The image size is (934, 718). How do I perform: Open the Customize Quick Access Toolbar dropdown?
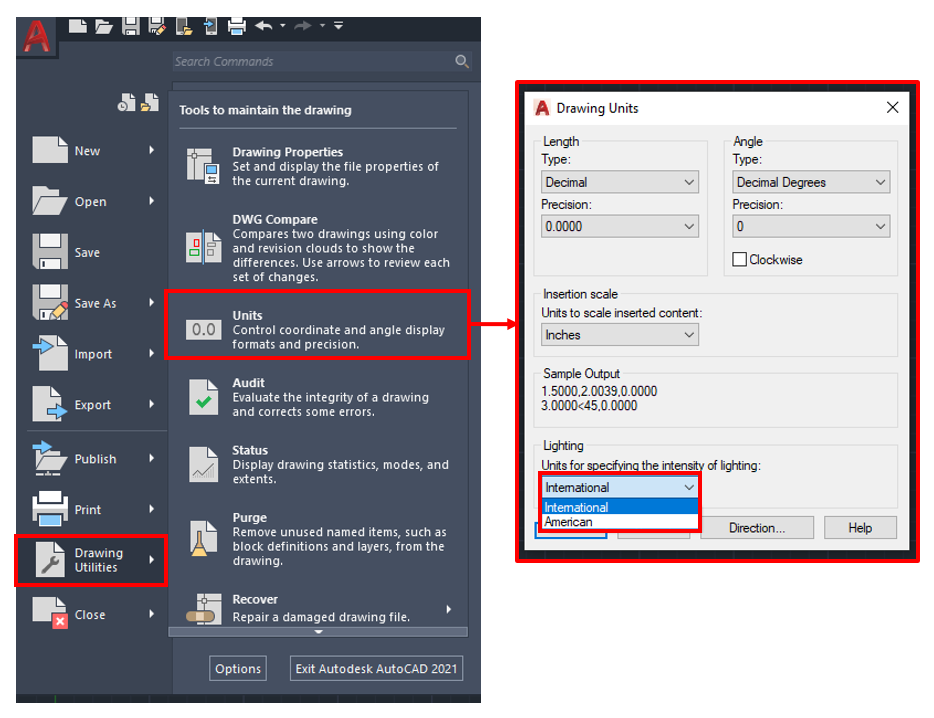coord(338,26)
